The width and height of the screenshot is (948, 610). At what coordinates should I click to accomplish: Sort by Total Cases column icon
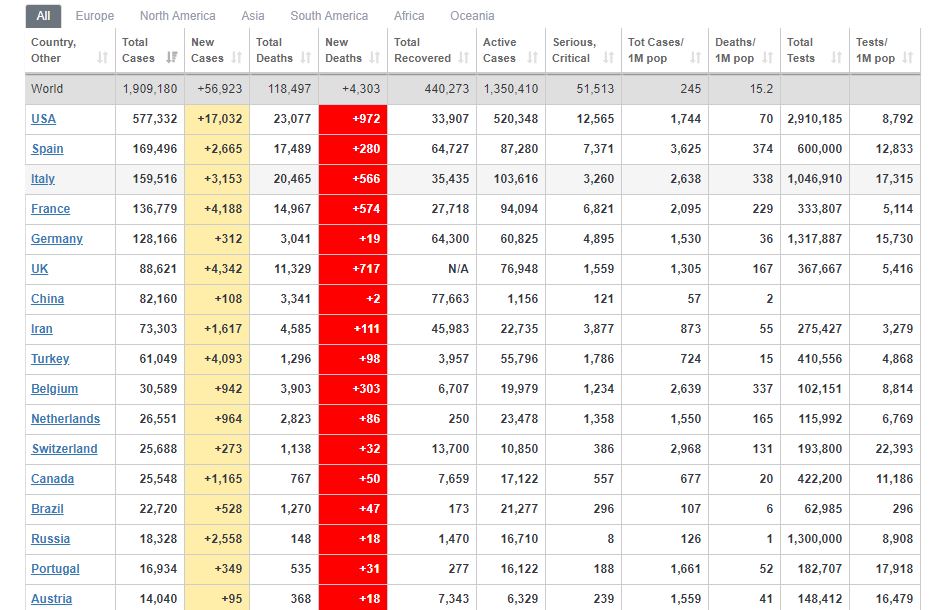tap(172, 58)
